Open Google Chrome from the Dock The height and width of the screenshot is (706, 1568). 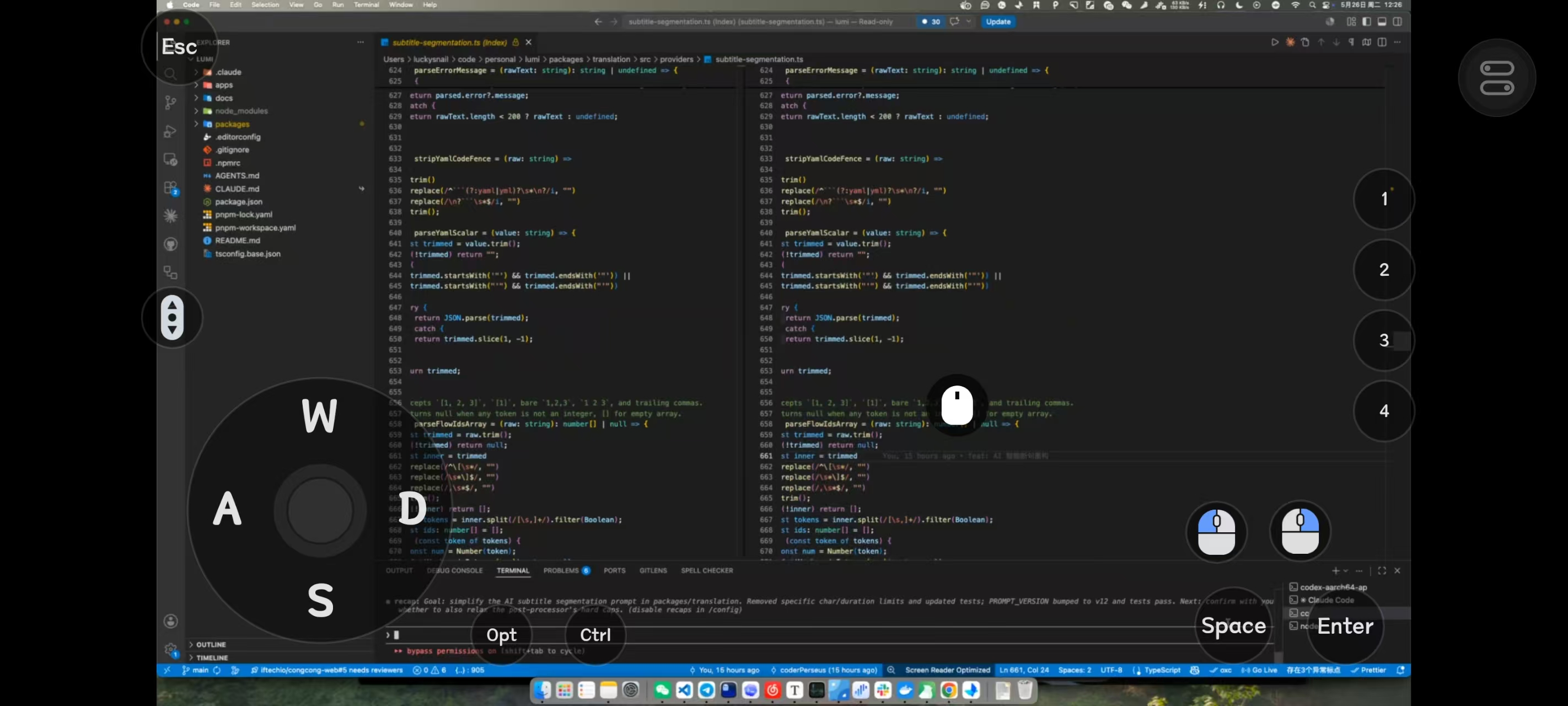coord(948,689)
